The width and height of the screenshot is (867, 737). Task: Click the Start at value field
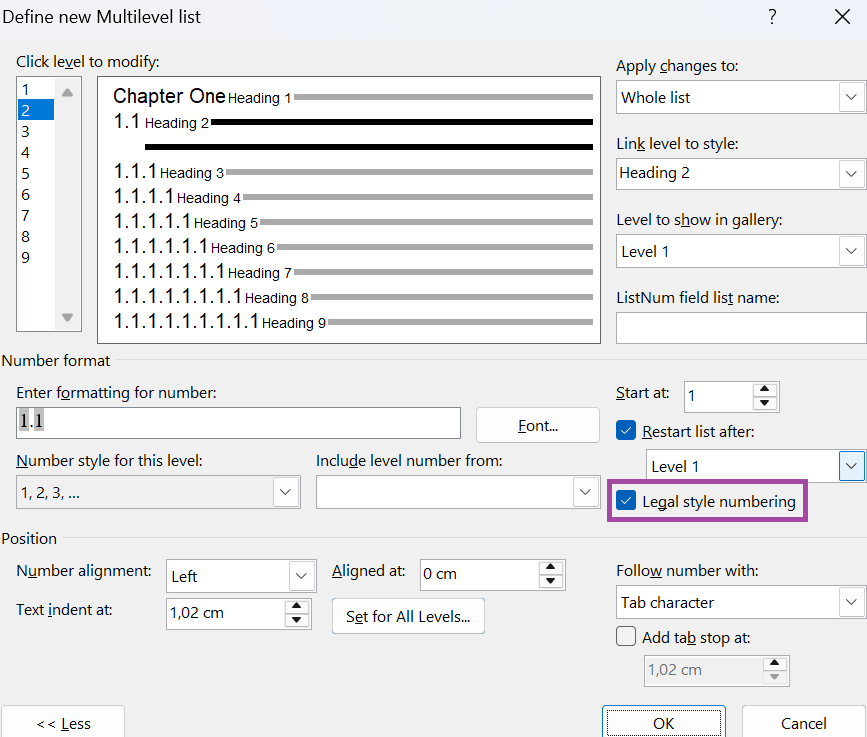718,396
